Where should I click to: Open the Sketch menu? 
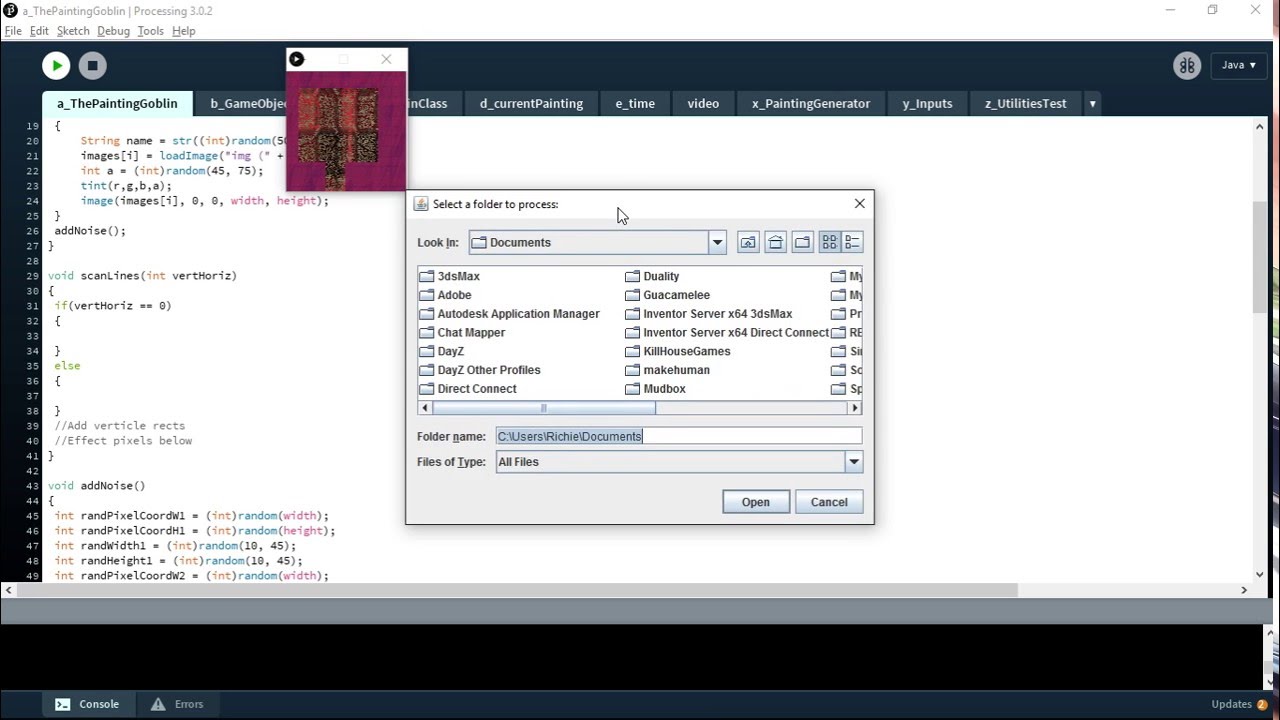[x=73, y=31]
